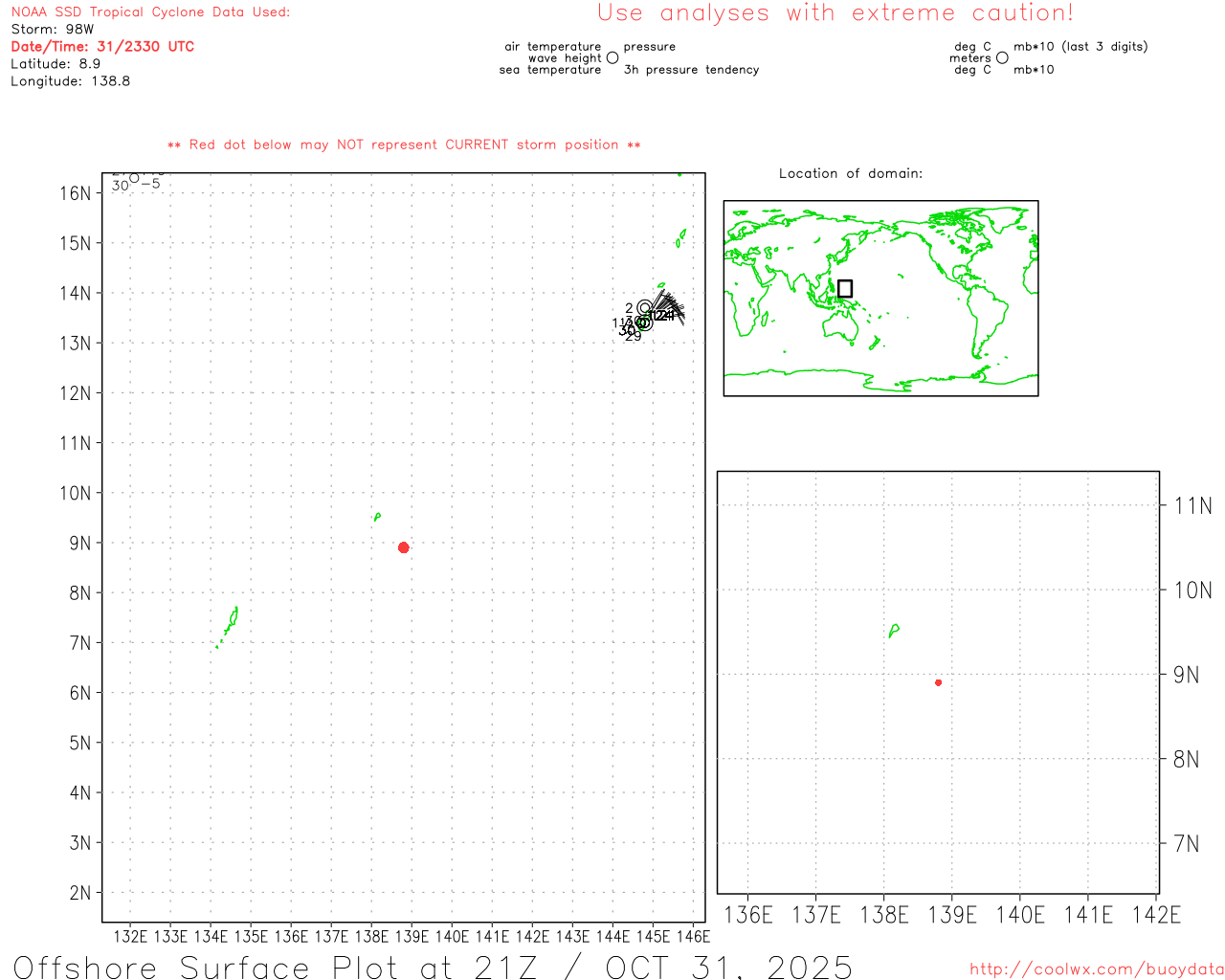Viewport: 1225px width, 980px height.
Task: Click the 'Storm: 98W' text
Action: click(53, 30)
